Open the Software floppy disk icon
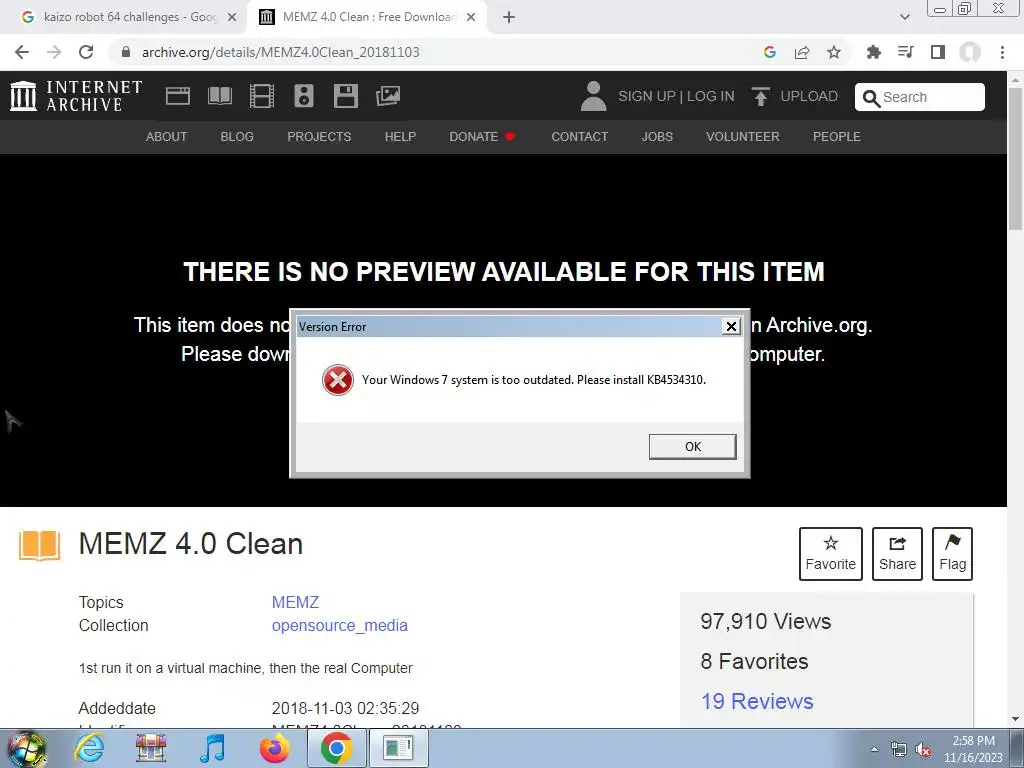1024x768 pixels. (345, 96)
